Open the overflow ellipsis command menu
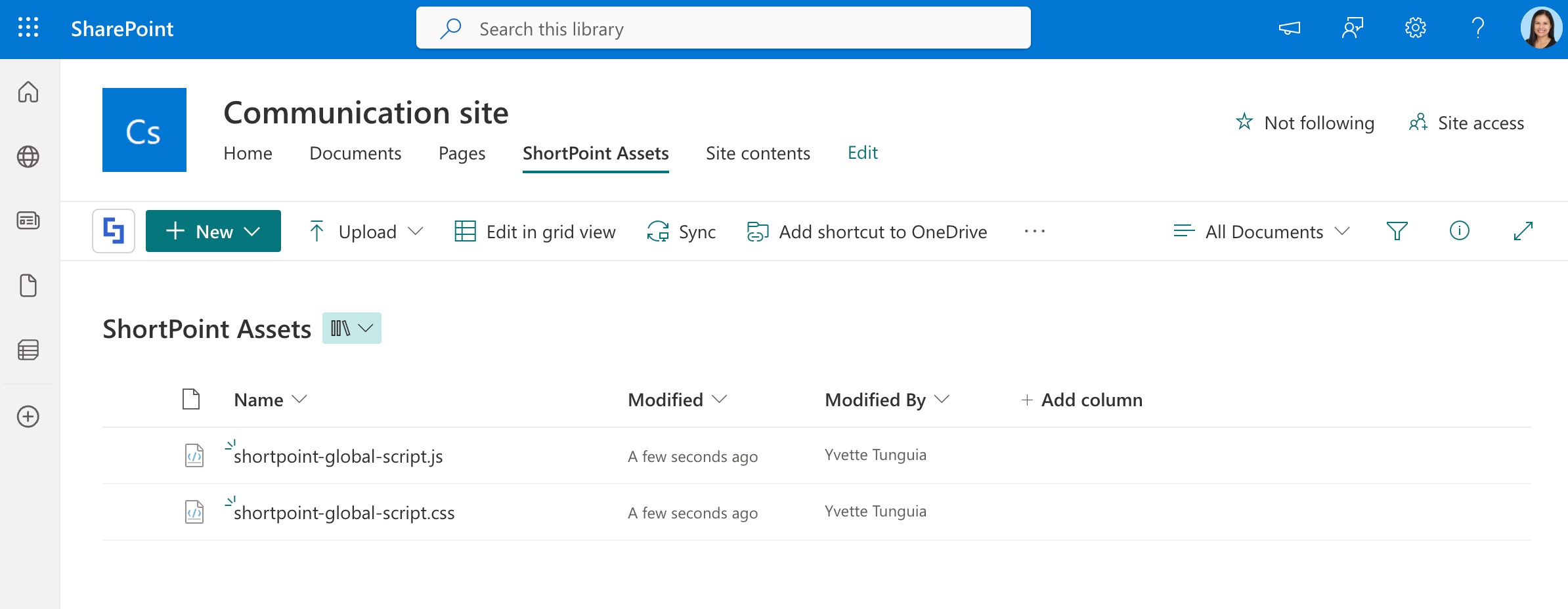This screenshot has height=609, width=1568. [1035, 231]
